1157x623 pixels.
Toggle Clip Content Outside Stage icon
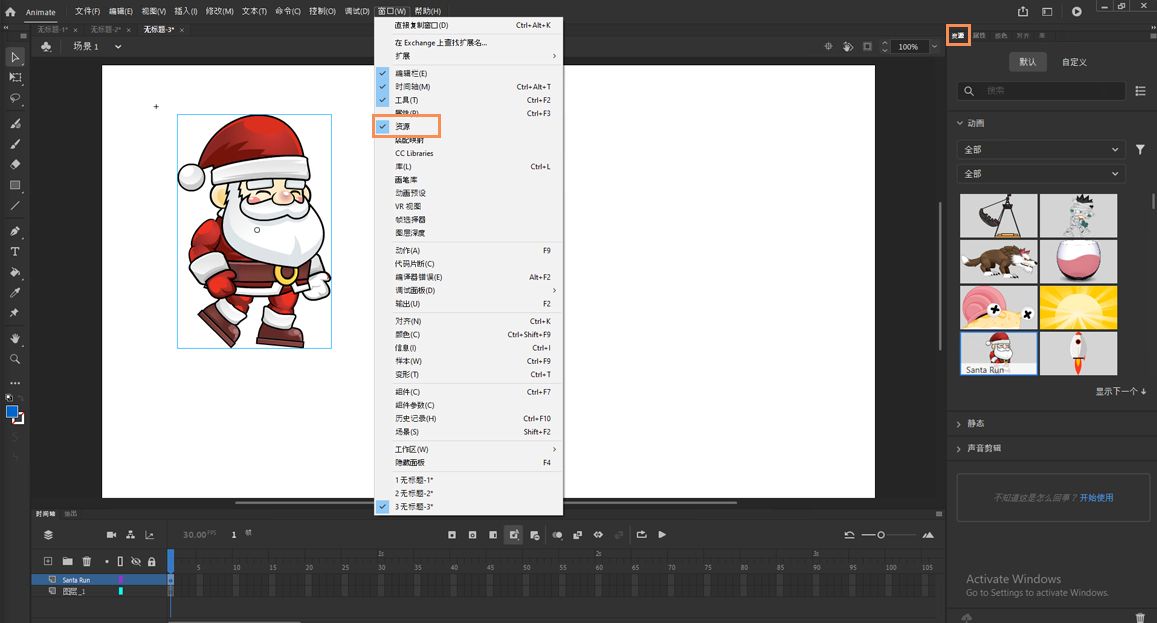click(x=867, y=47)
